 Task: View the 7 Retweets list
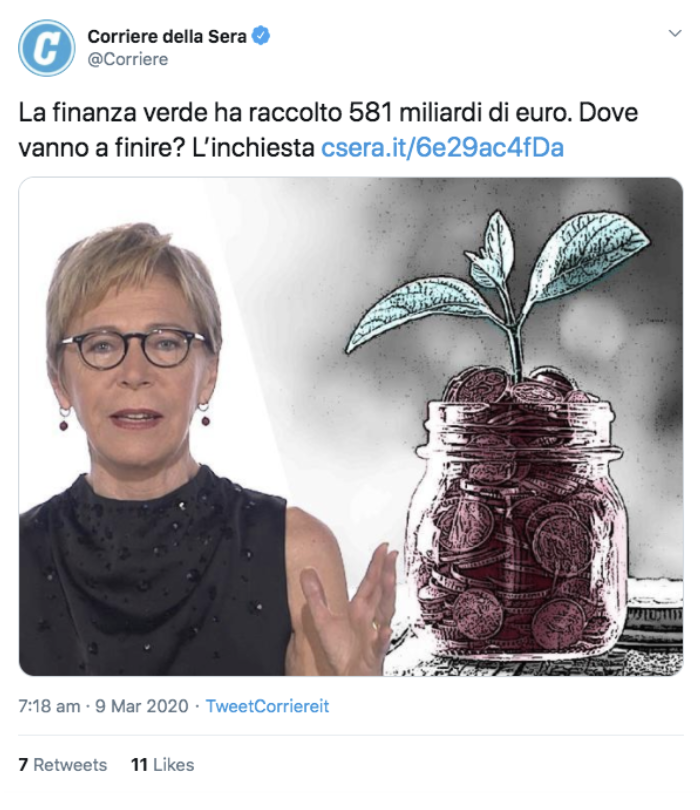coord(63,765)
